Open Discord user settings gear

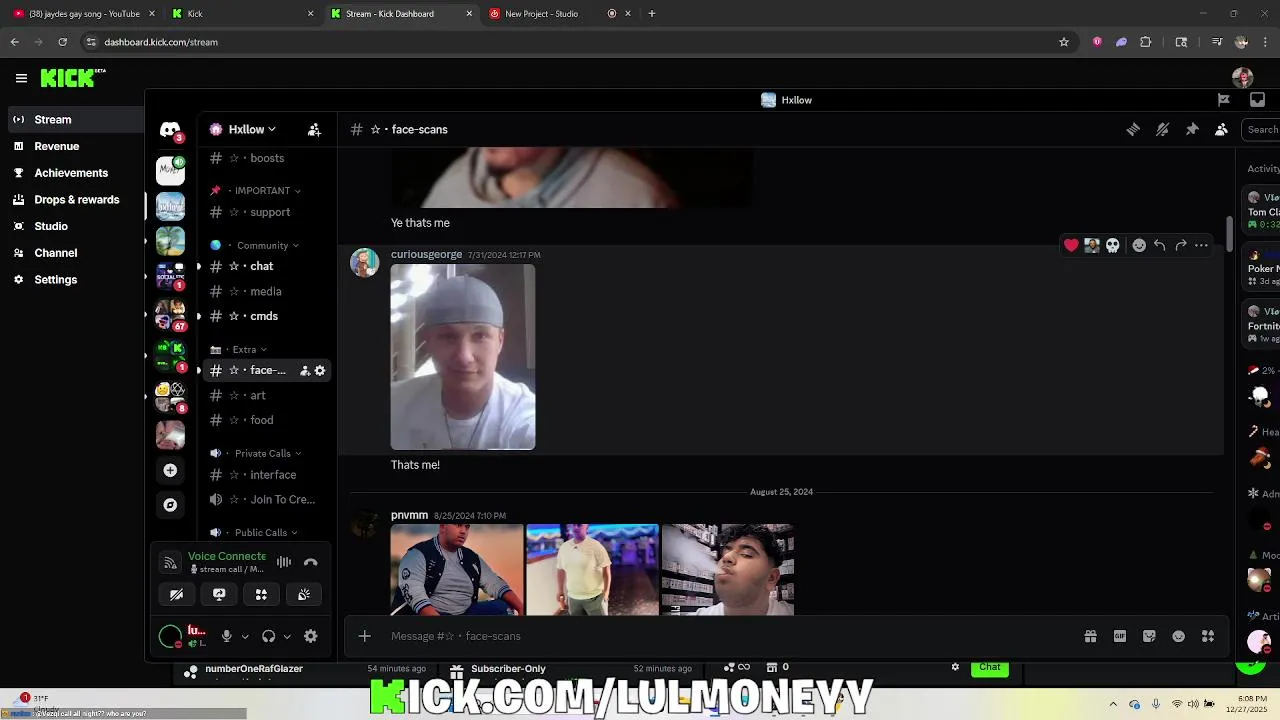coord(311,636)
